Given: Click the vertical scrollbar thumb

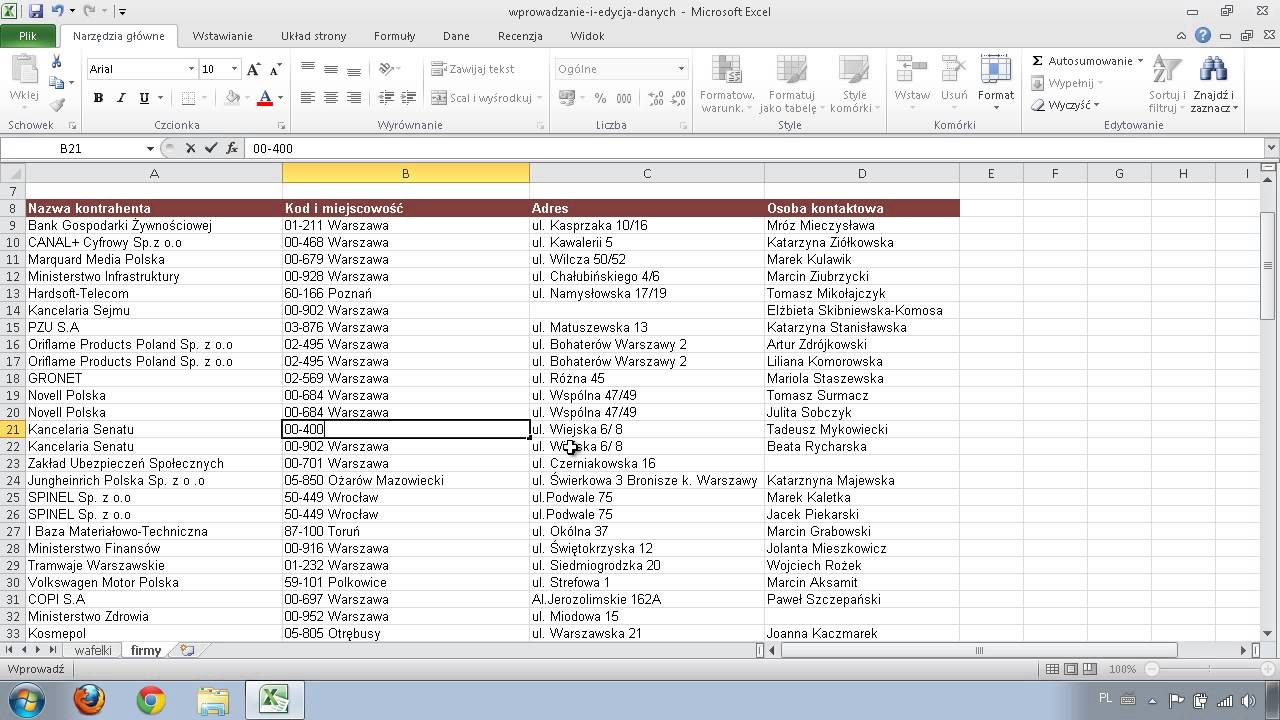Looking at the screenshot, I should click(x=1270, y=265).
